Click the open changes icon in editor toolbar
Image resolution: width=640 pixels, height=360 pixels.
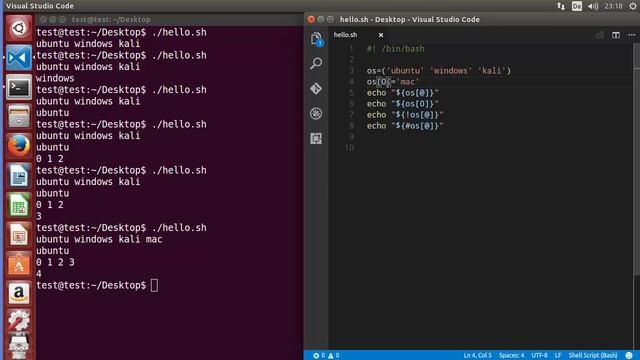coord(600,35)
